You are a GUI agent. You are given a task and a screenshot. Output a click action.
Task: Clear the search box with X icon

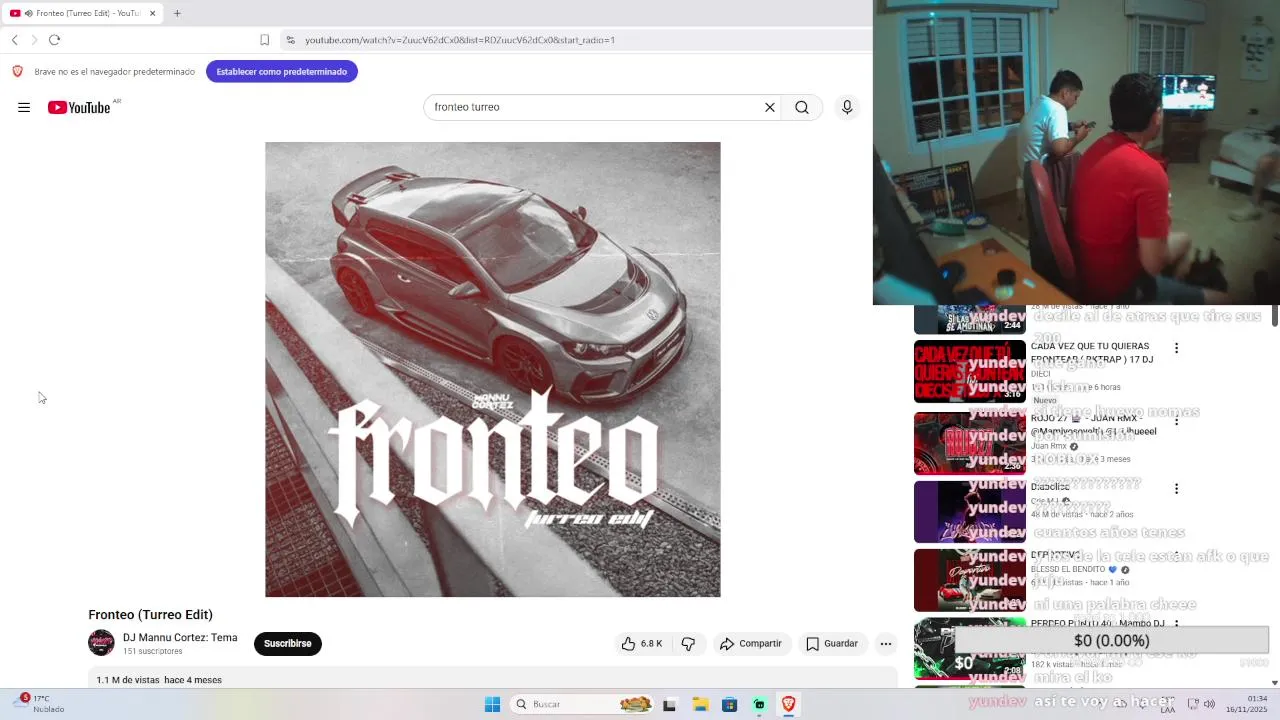pos(770,107)
